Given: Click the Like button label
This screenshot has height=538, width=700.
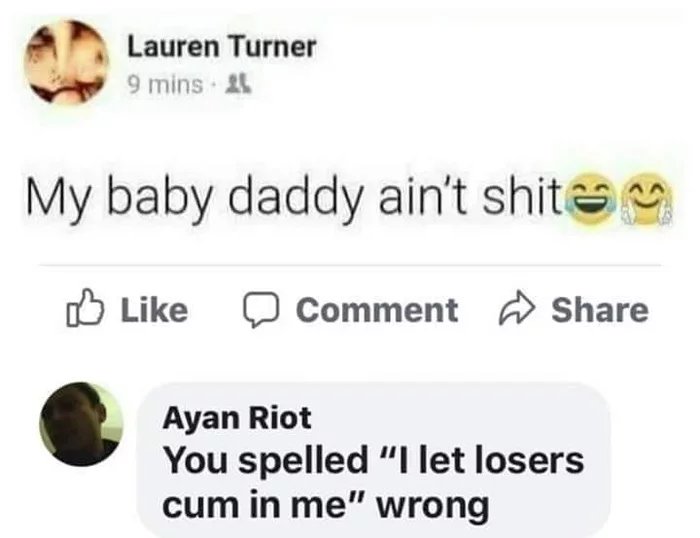Looking at the screenshot, I should click(154, 310).
